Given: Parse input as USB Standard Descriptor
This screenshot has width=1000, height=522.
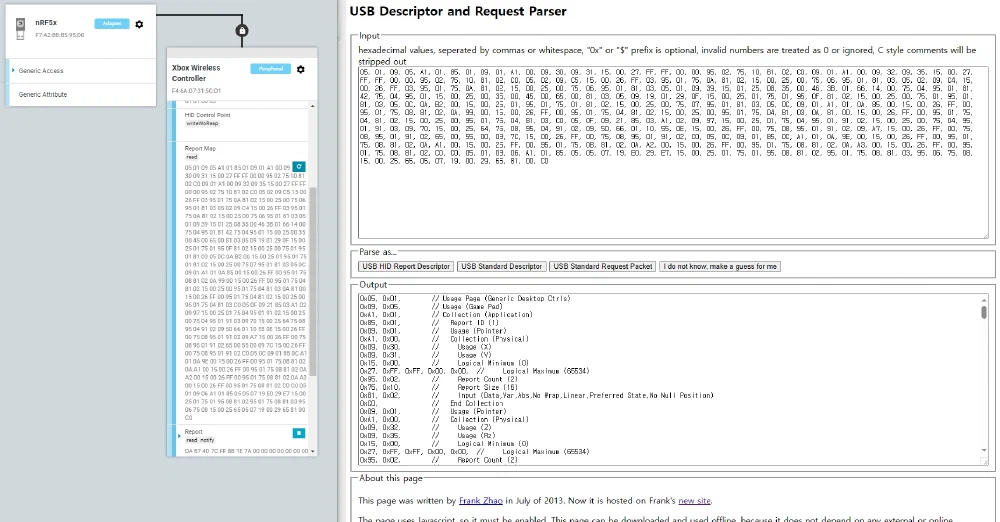Looking at the screenshot, I should [x=500, y=267].
